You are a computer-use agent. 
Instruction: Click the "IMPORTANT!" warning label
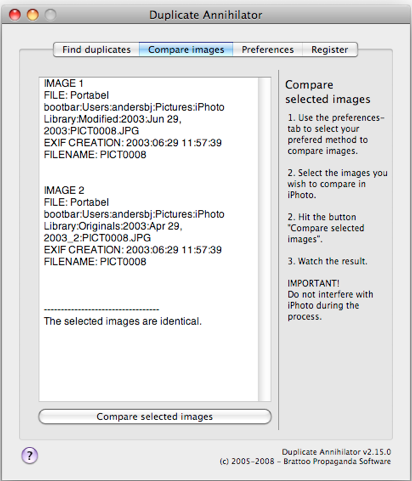point(313,283)
